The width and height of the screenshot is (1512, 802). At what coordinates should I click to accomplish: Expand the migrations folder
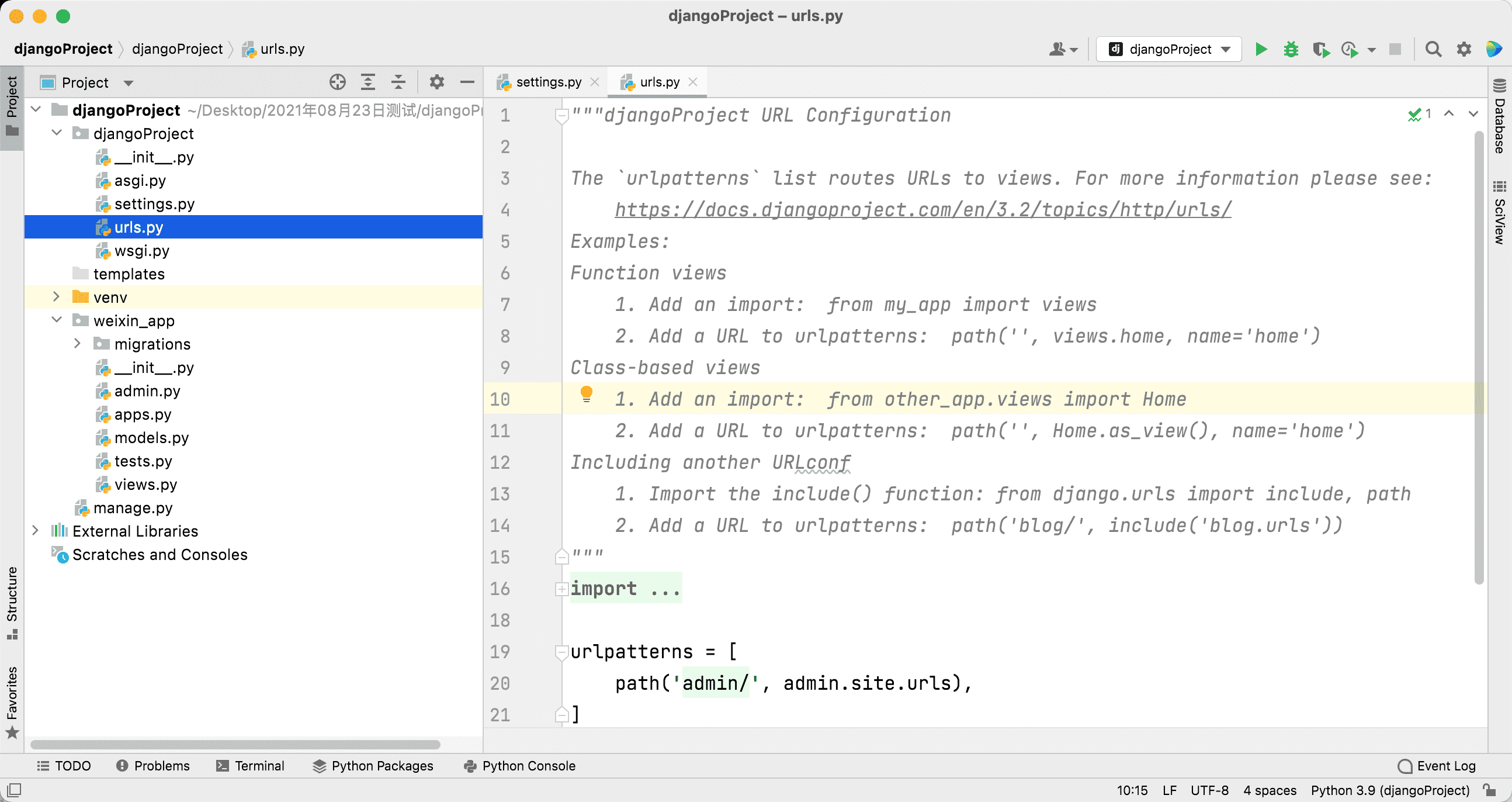[78, 344]
